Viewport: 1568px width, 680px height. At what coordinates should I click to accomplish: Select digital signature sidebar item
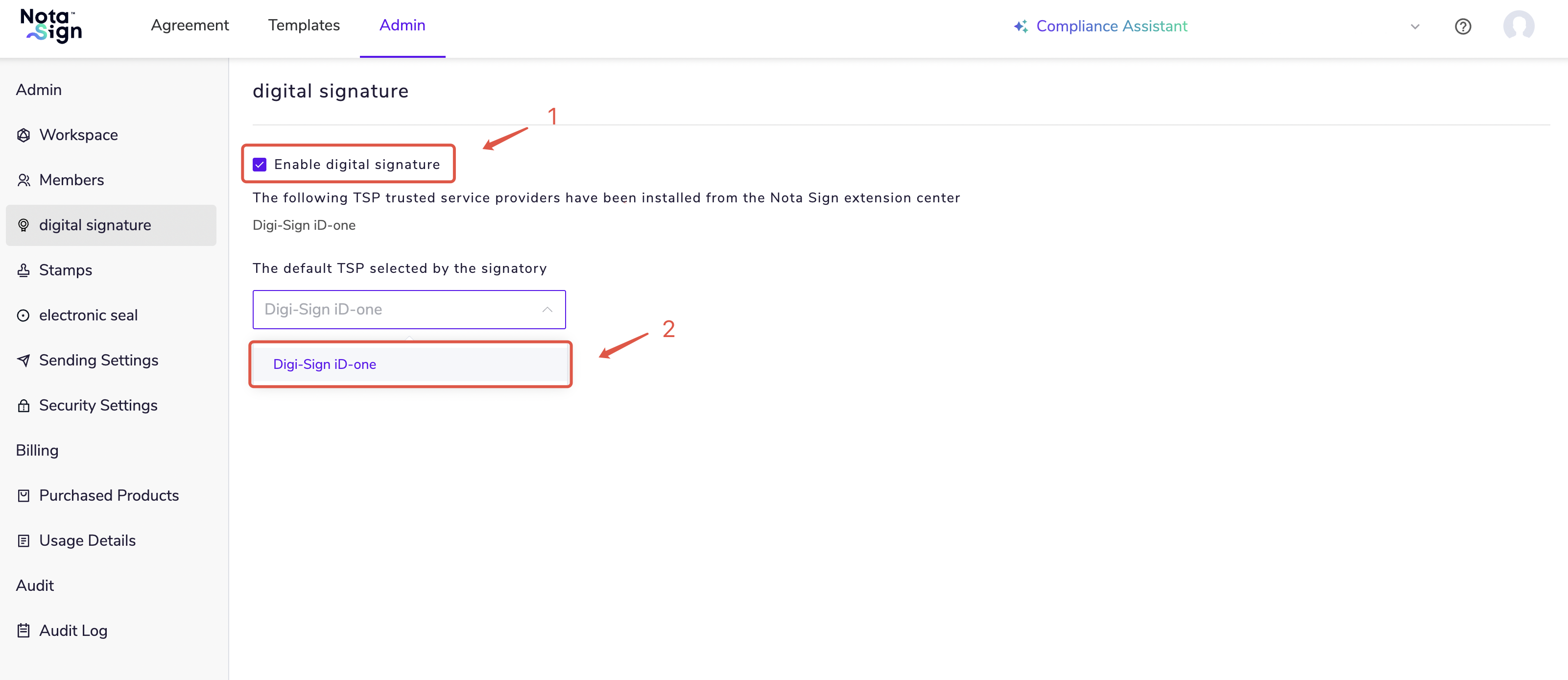tap(95, 225)
